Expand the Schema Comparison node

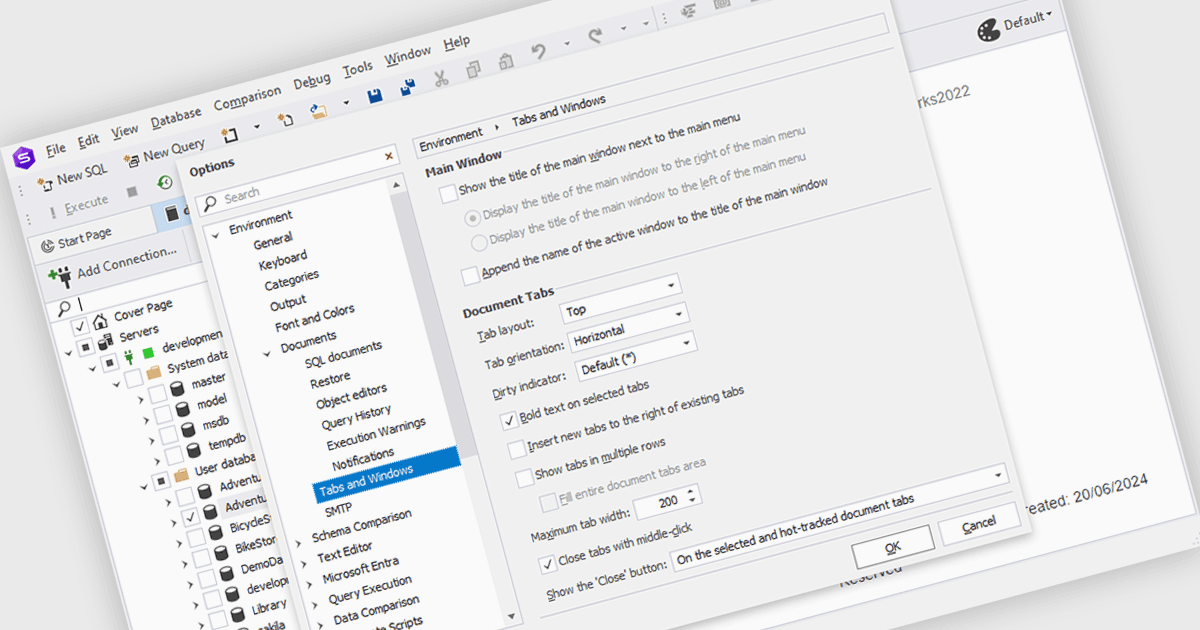[298, 542]
